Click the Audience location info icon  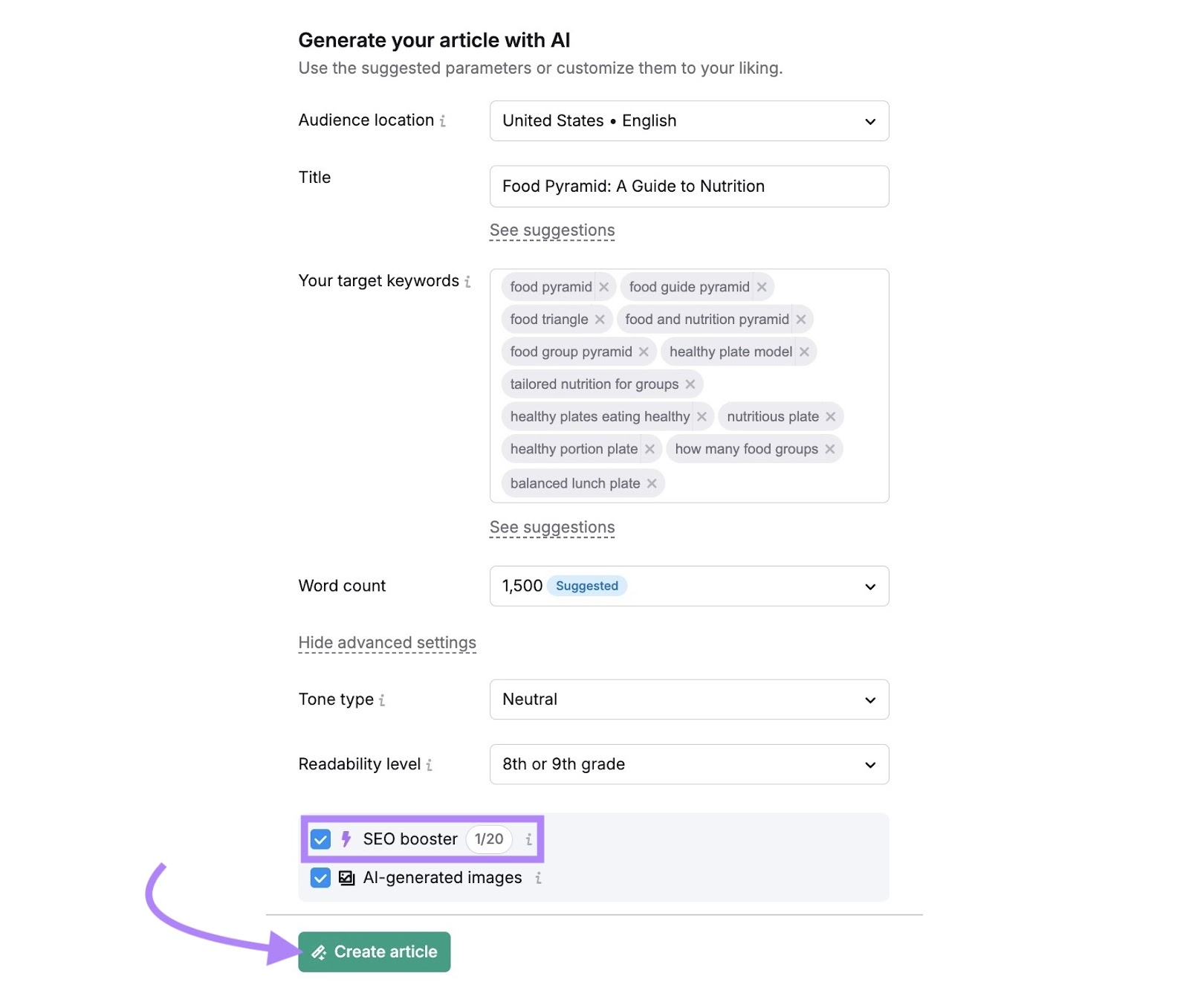[444, 120]
